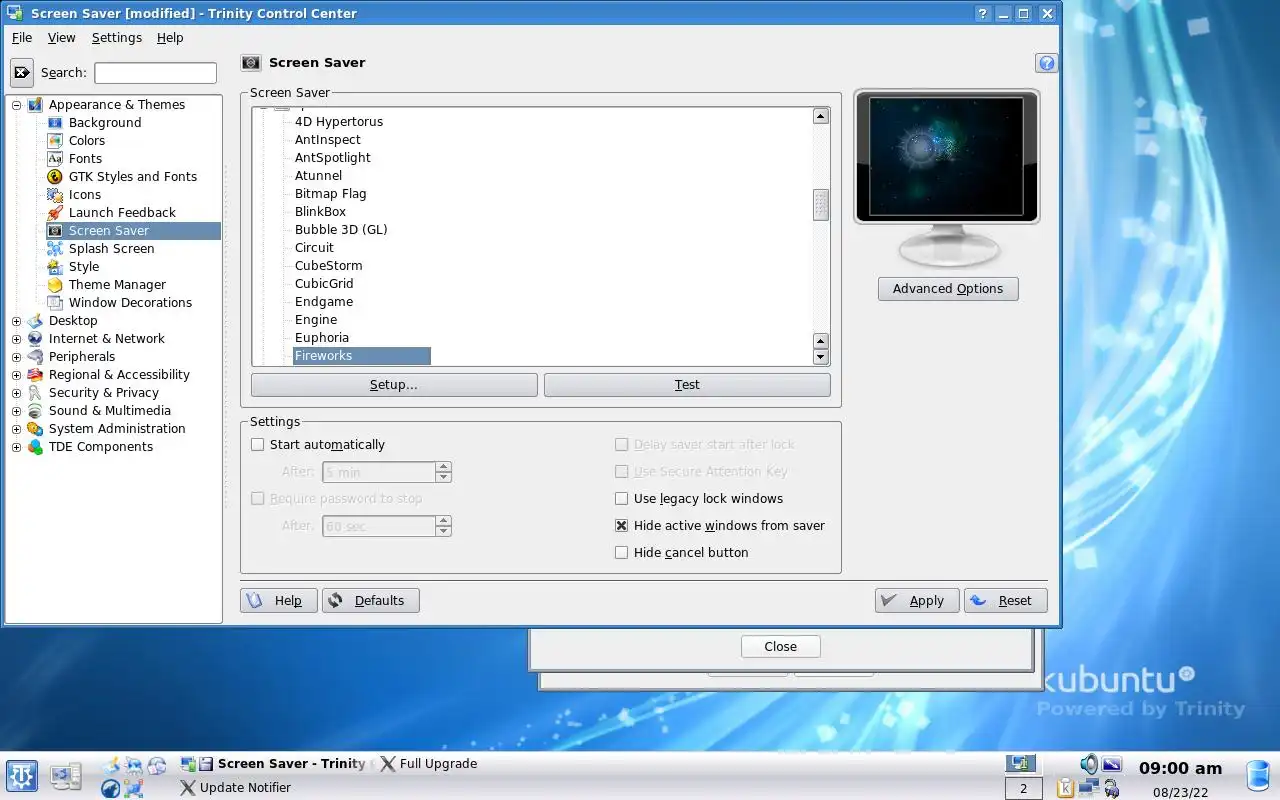The image size is (1280, 800).
Task: Open the Klipper clipboard tray icon
Action: coord(1066,788)
